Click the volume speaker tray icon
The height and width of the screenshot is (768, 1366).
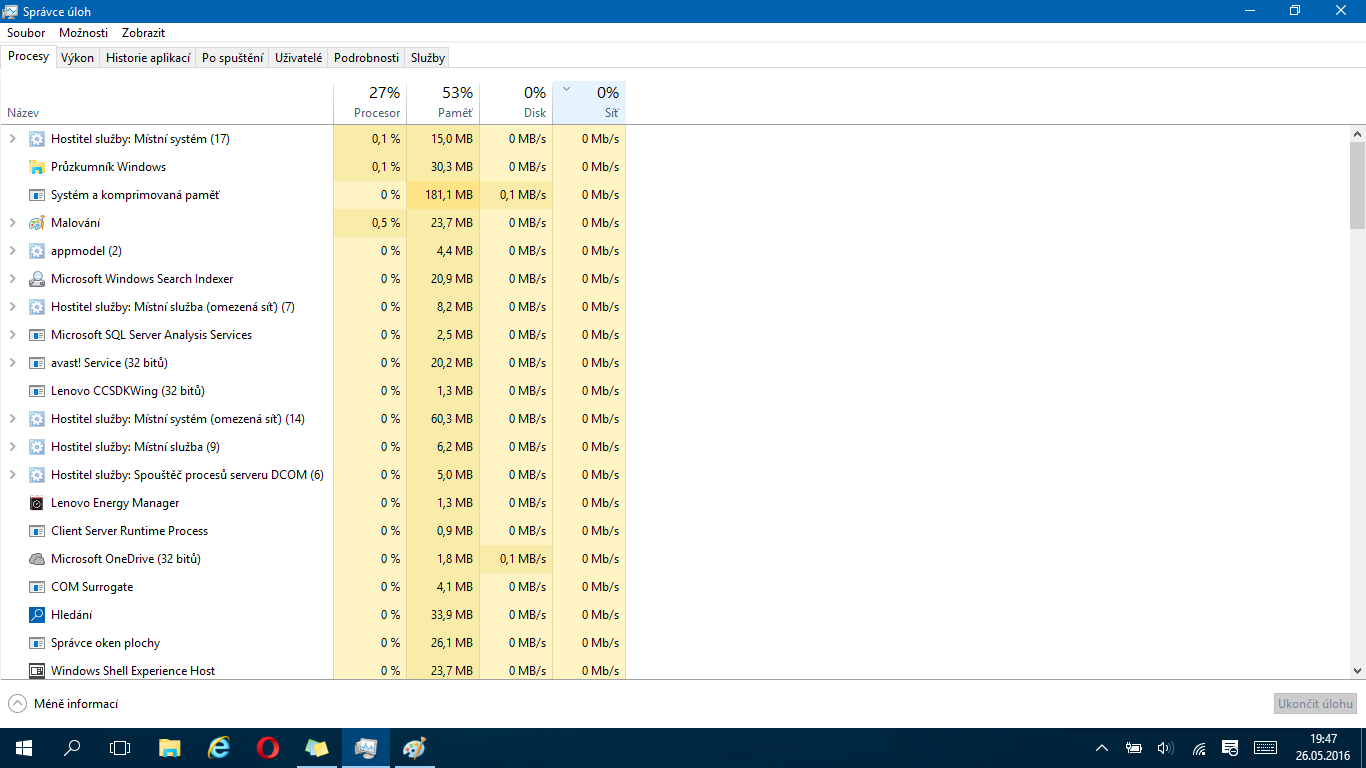1165,748
